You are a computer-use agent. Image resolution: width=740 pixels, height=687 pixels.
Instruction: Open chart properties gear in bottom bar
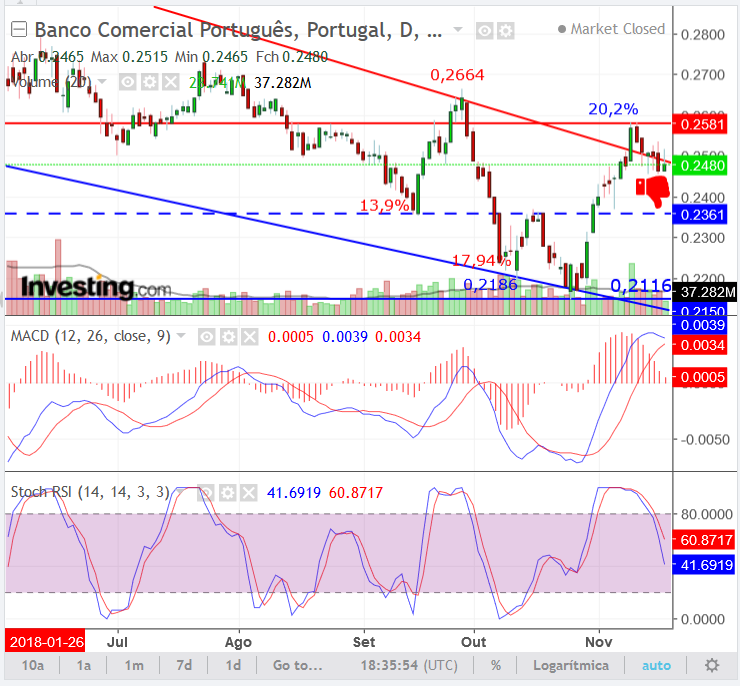[x=712, y=665]
